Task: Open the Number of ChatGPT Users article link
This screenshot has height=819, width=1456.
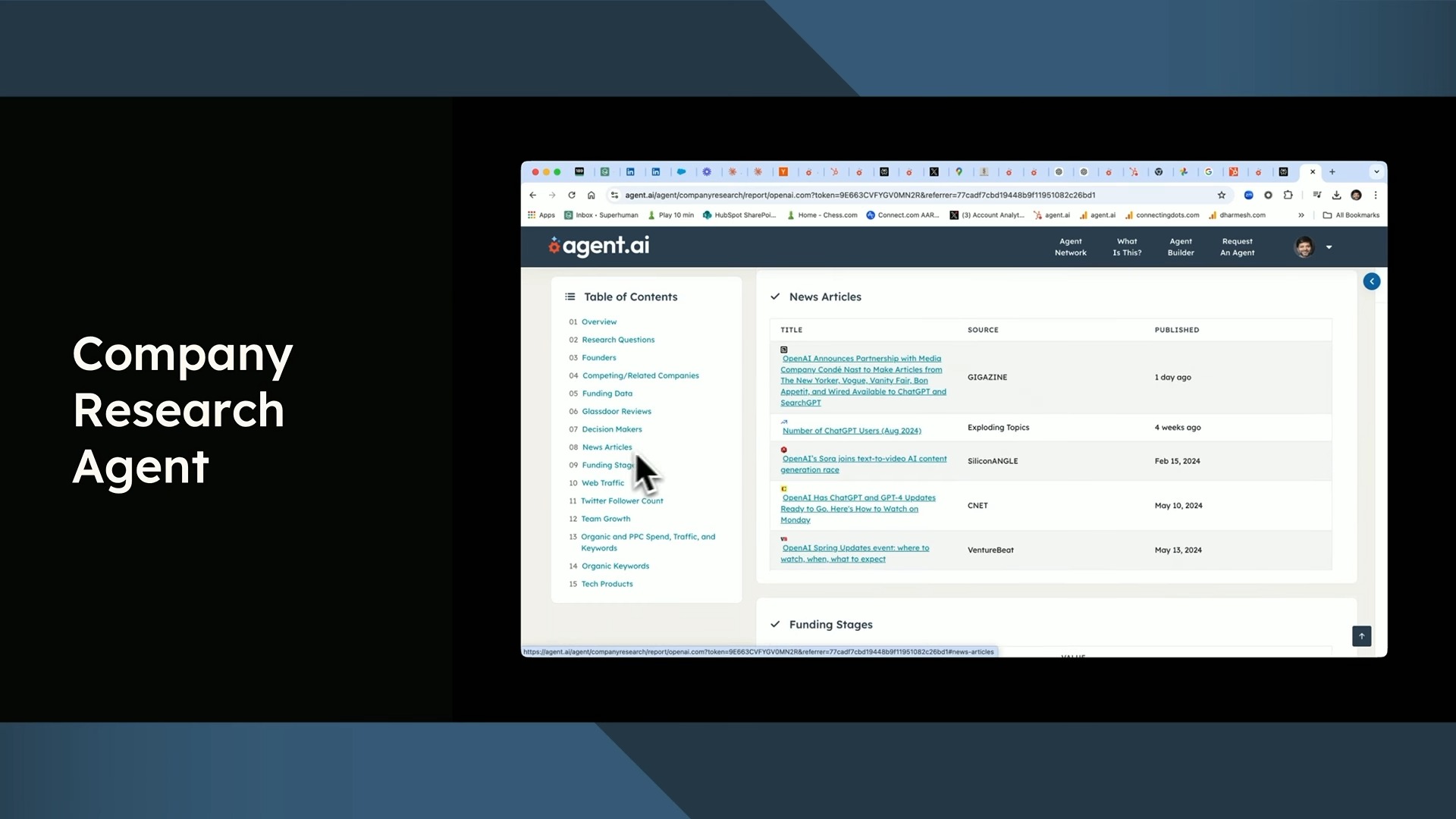Action: click(x=852, y=431)
